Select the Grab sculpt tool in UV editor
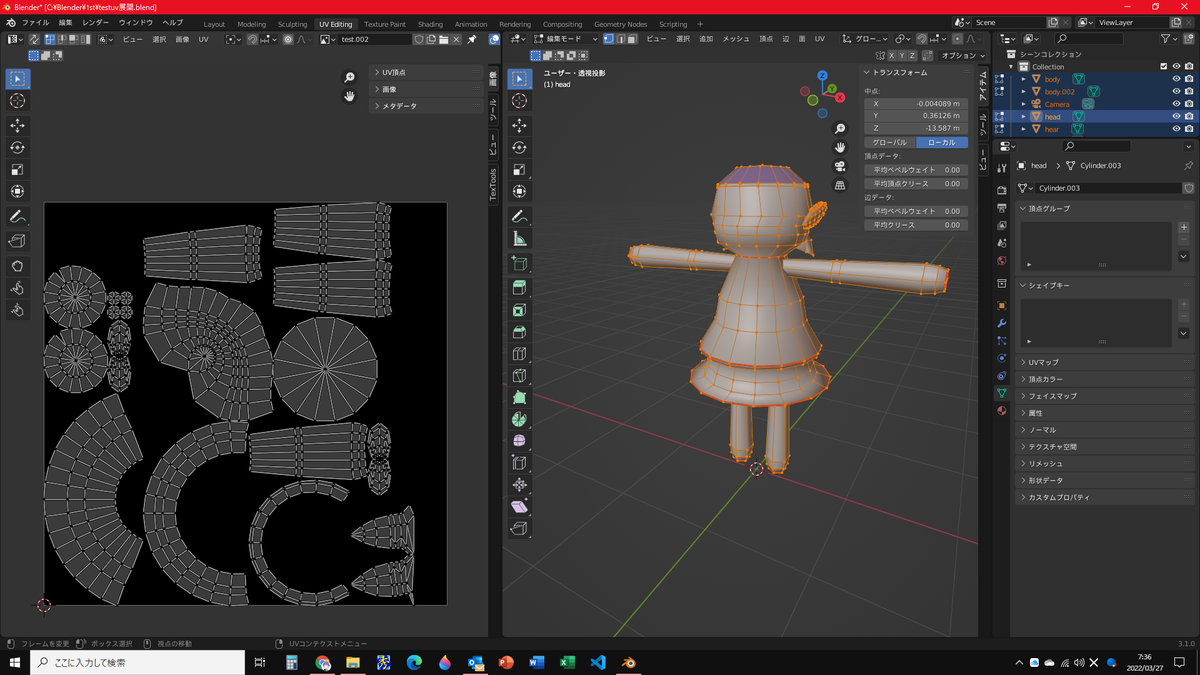This screenshot has height=675, width=1200. click(17, 266)
